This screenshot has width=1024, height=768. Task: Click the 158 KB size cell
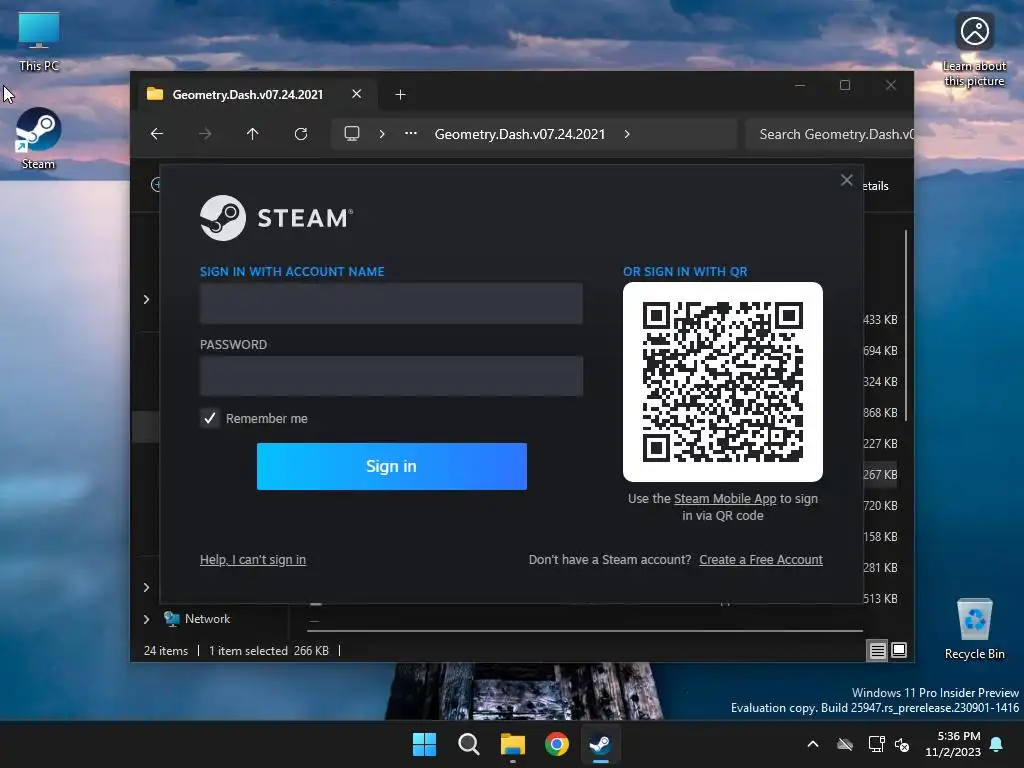tap(880, 537)
